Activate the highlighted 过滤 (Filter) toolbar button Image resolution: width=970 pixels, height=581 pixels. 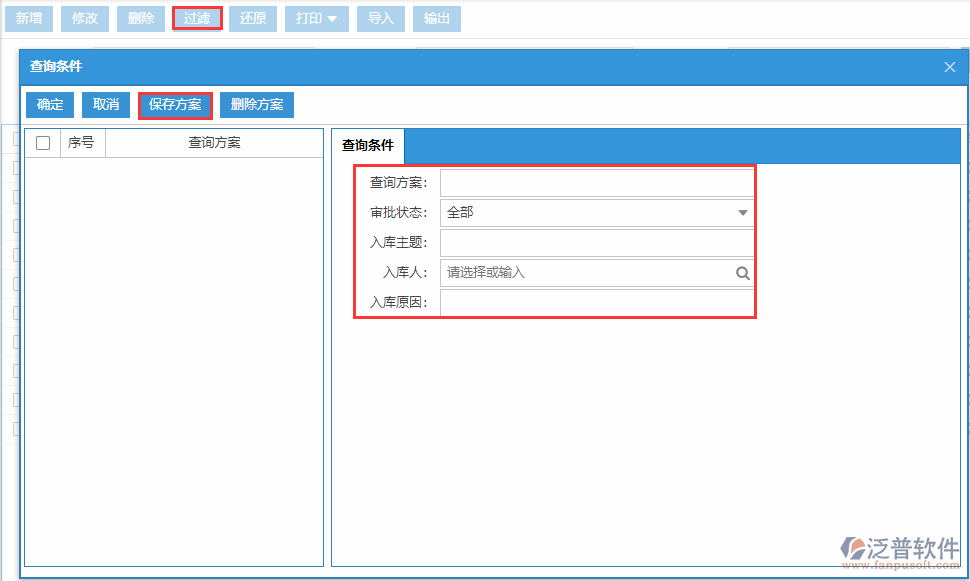197,18
